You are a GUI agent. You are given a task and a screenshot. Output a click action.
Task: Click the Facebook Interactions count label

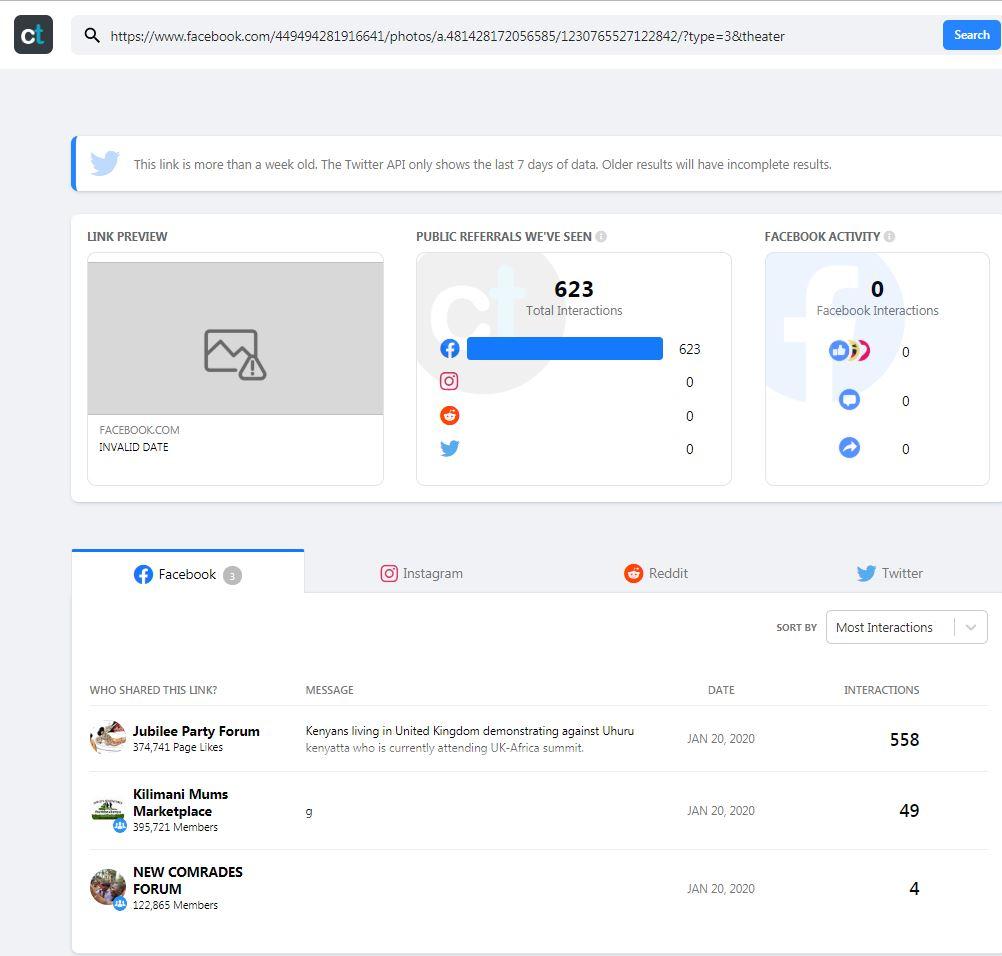[x=877, y=311]
